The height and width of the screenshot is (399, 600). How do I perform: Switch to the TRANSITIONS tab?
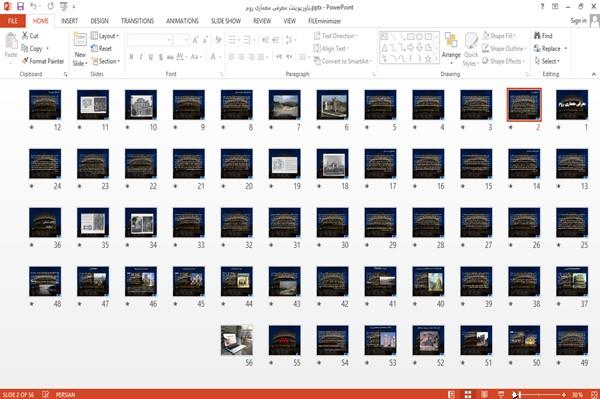pyautogui.click(x=137, y=21)
